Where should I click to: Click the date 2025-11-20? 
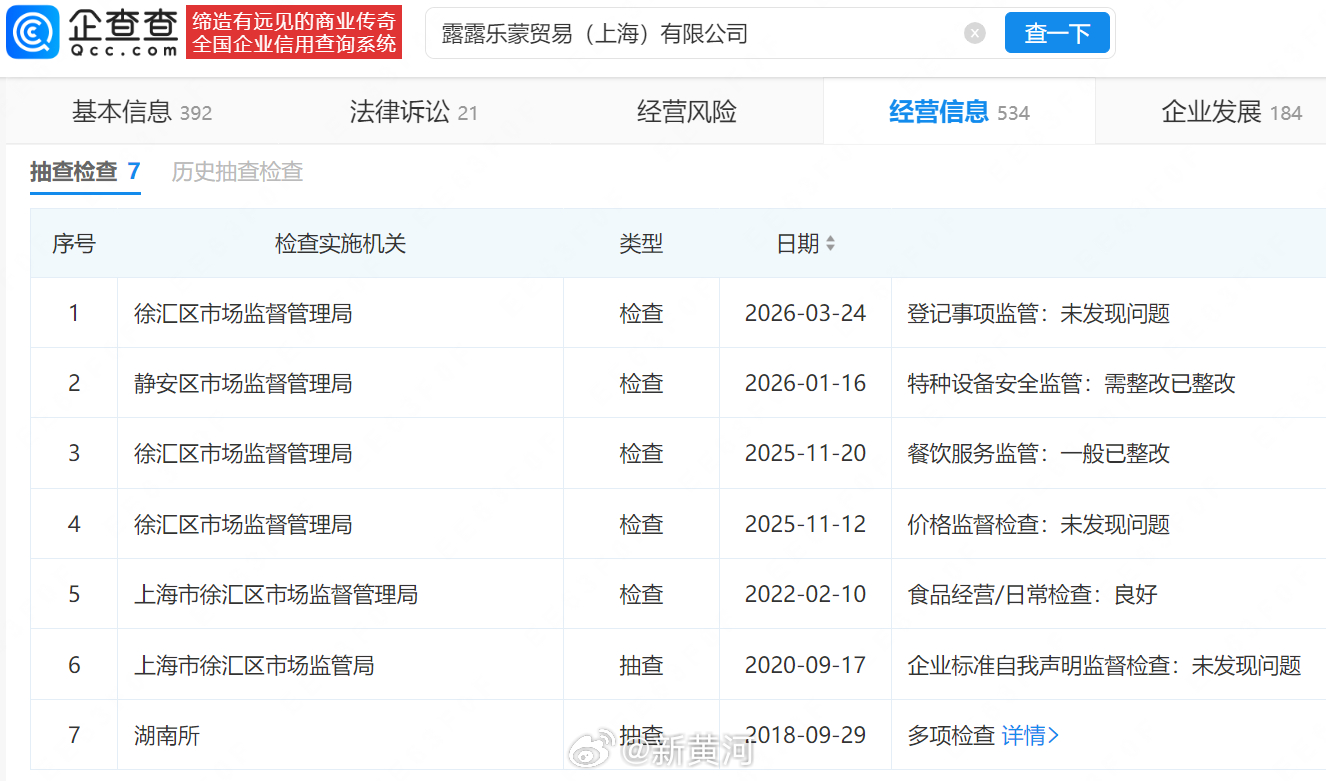pos(805,454)
